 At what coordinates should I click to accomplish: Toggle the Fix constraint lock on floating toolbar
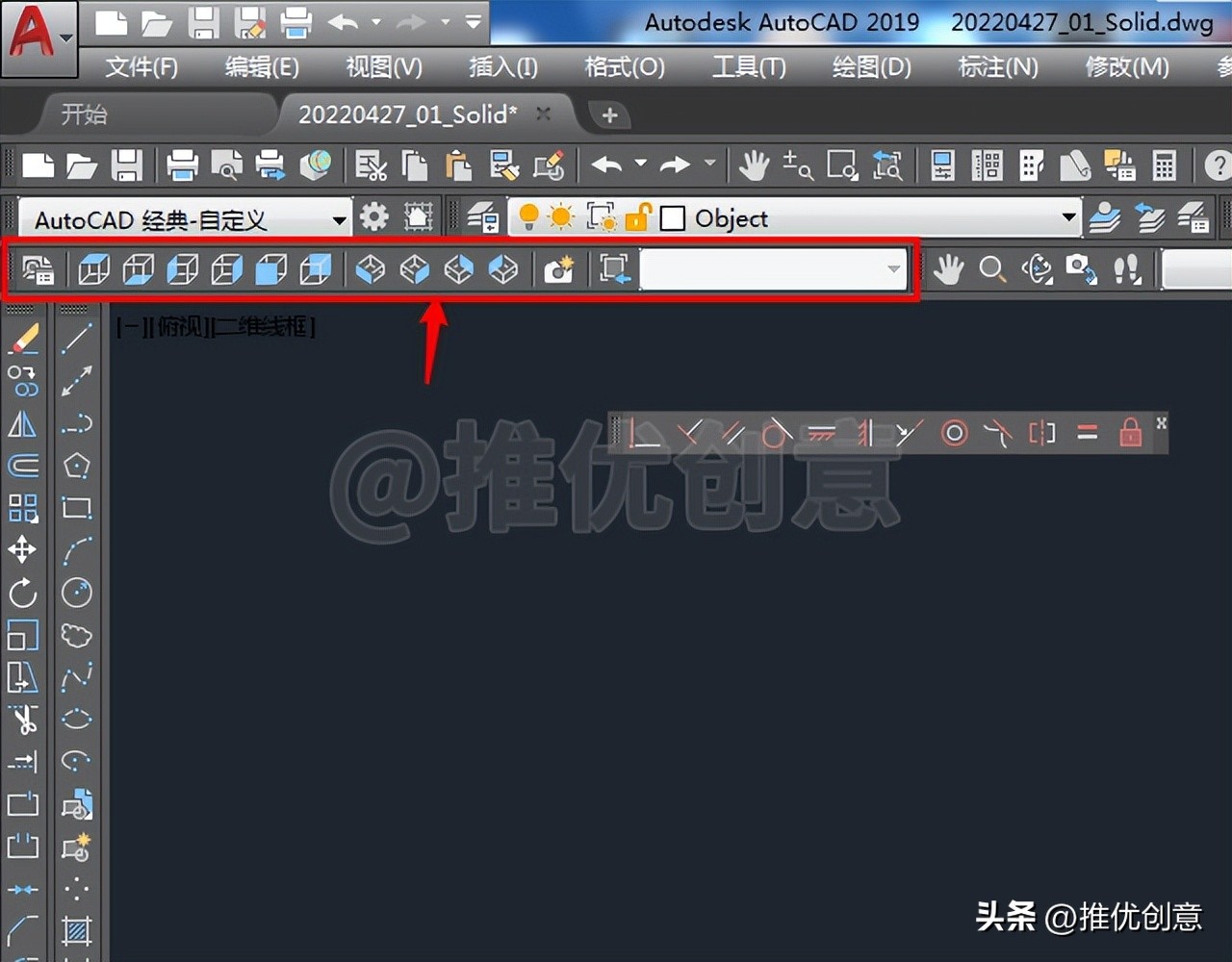click(1130, 433)
